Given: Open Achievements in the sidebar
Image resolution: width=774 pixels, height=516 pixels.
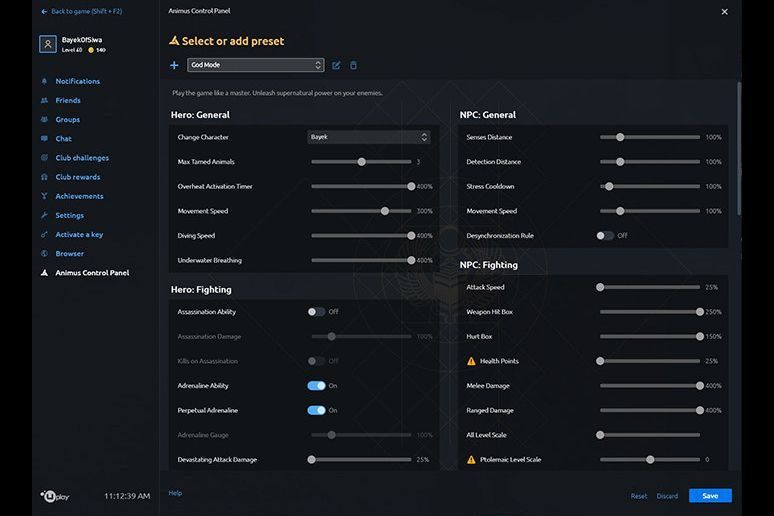Looking at the screenshot, I should click(x=79, y=196).
